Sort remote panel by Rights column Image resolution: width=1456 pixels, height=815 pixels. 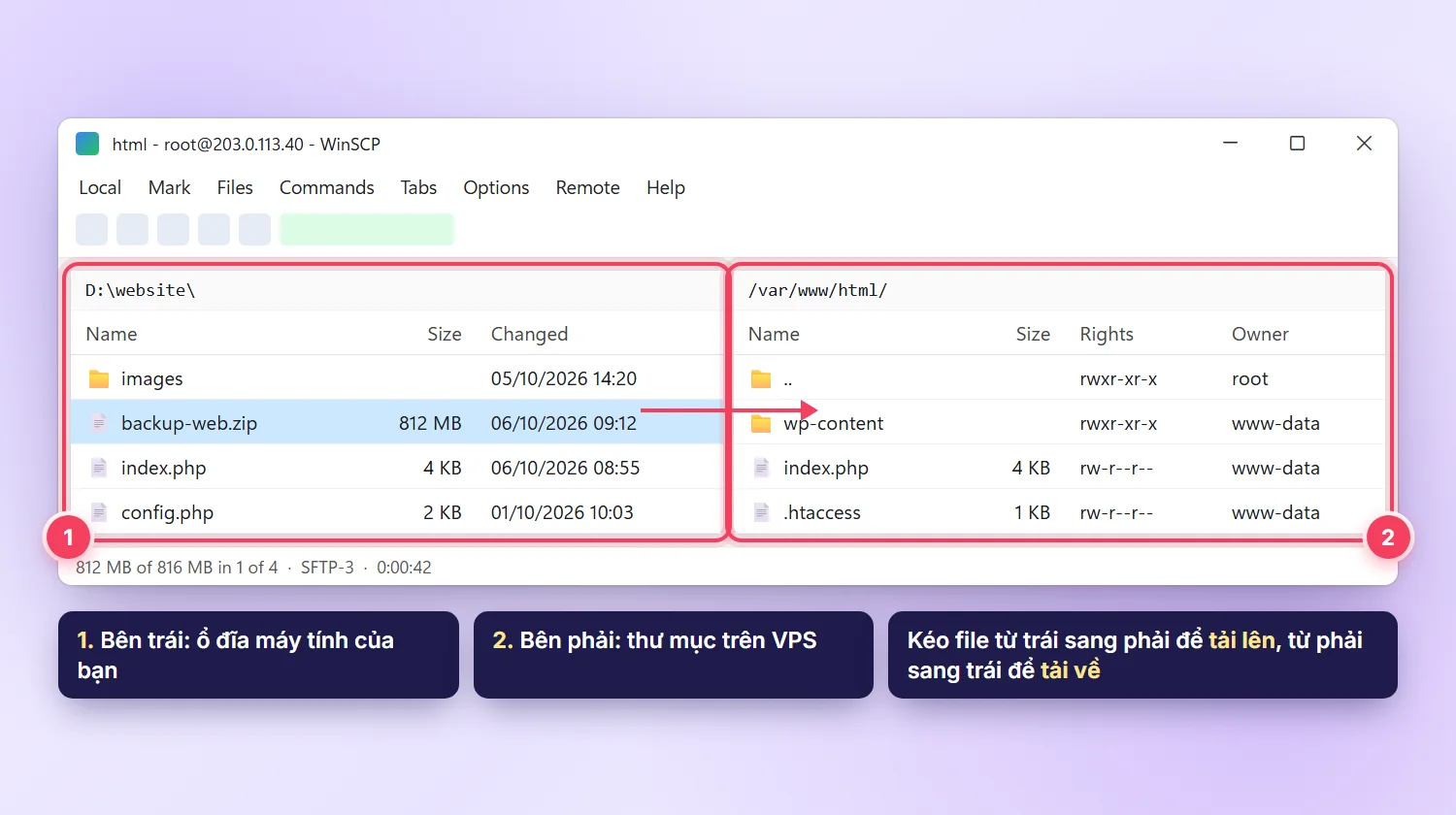[x=1107, y=334]
